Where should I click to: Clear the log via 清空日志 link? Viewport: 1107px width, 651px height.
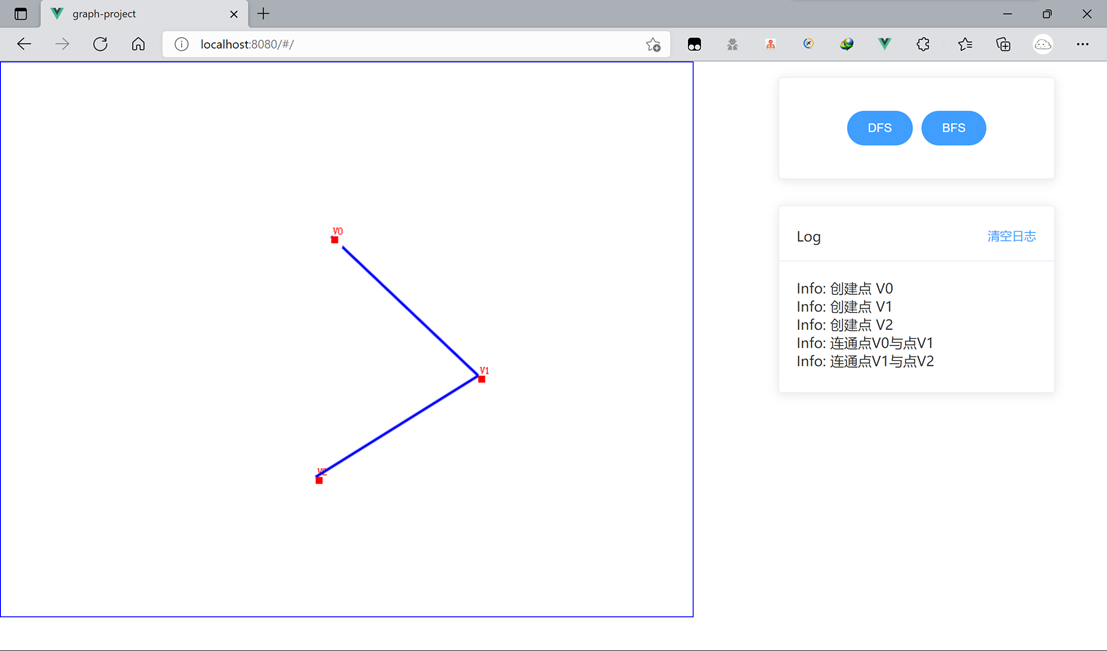click(1012, 236)
